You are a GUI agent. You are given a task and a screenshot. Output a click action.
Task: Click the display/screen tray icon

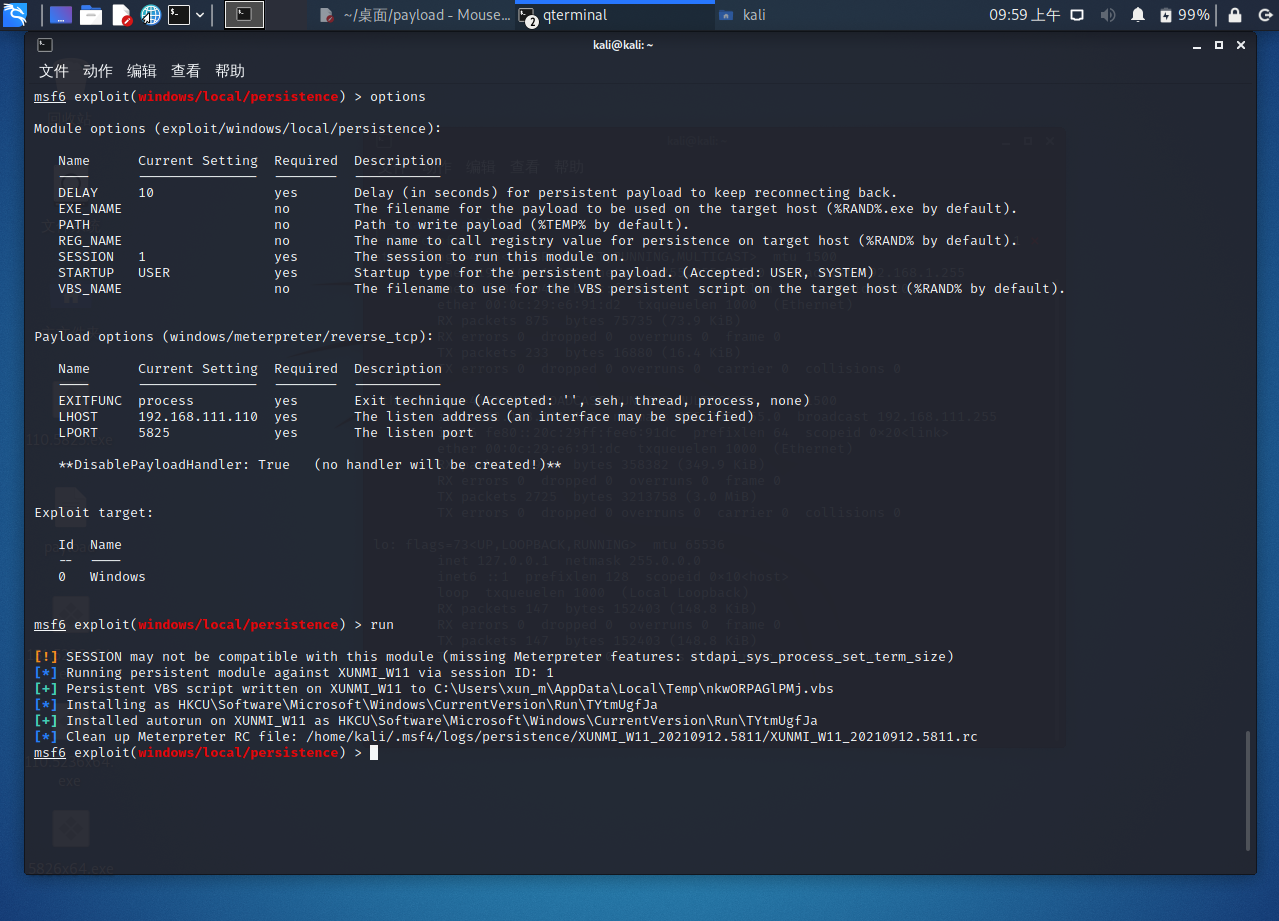click(1077, 15)
